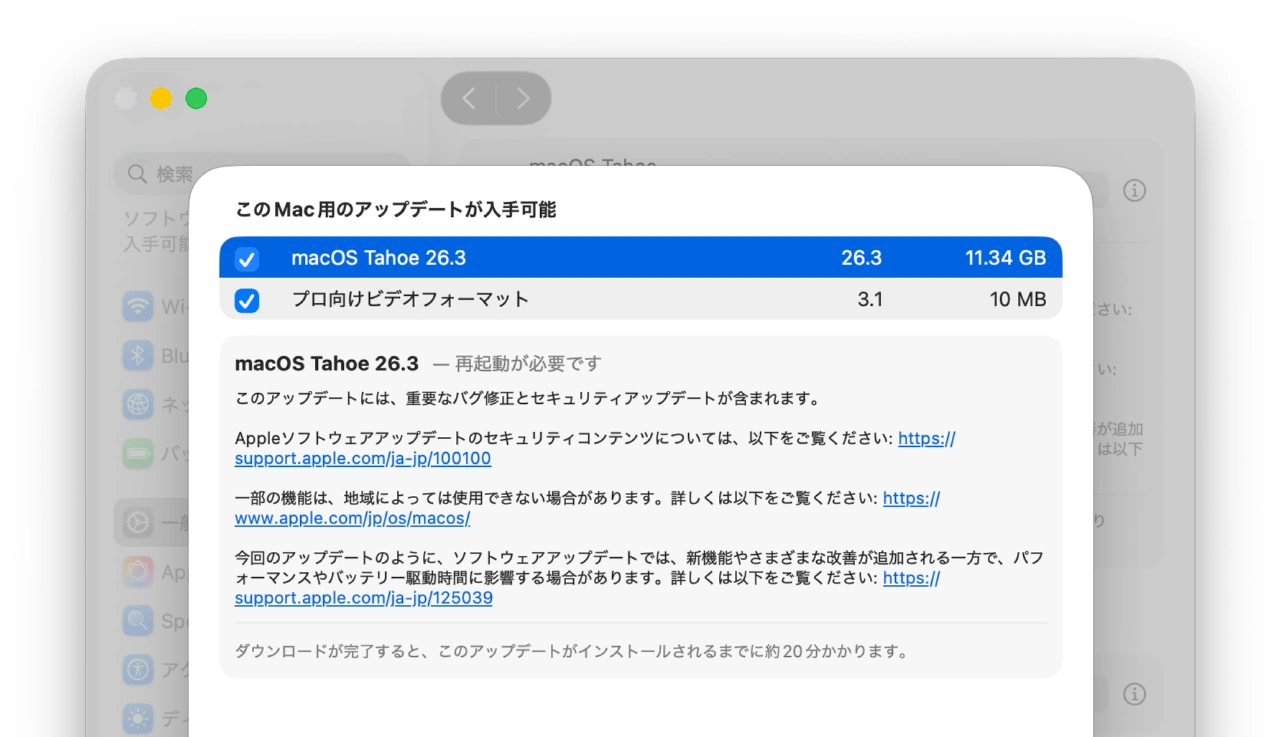This screenshot has width=1280, height=737.
Task: Select the Bluetooth icon in the sidebar
Action: pyautogui.click(x=140, y=356)
